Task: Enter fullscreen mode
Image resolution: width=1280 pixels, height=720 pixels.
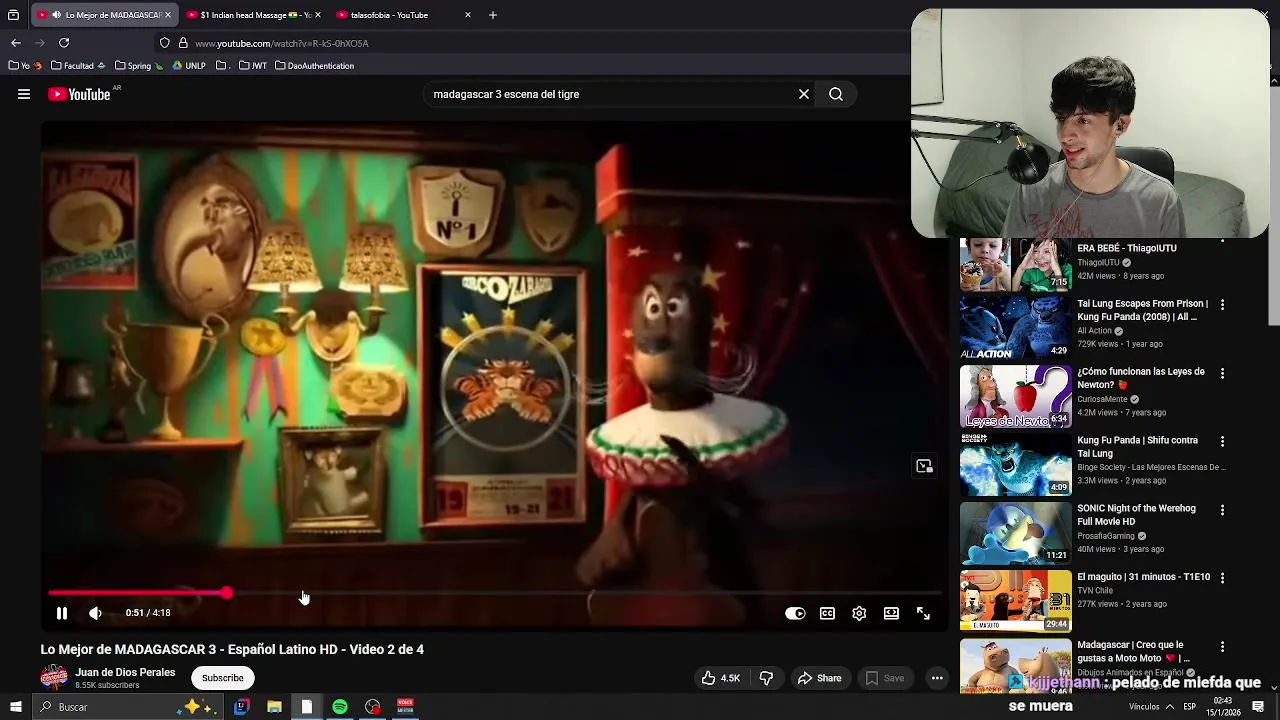Action: tap(923, 613)
